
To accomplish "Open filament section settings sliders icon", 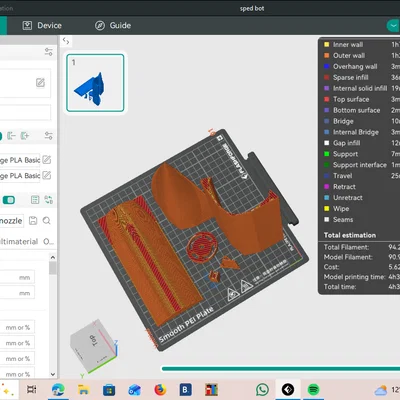I will pyautogui.click(x=49, y=136).
